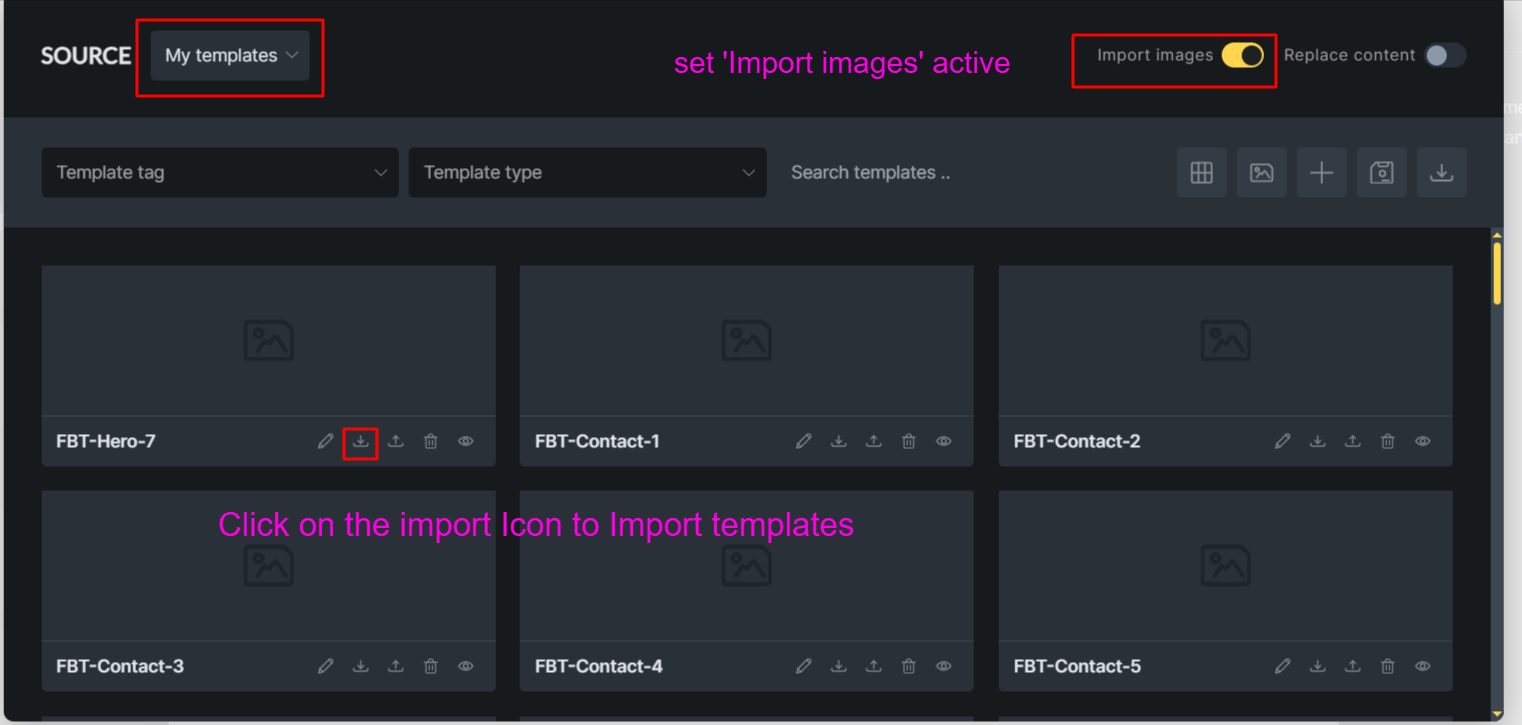Open the My templates source dropdown
The width and height of the screenshot is (1522, 725).
tap(230, 56)
